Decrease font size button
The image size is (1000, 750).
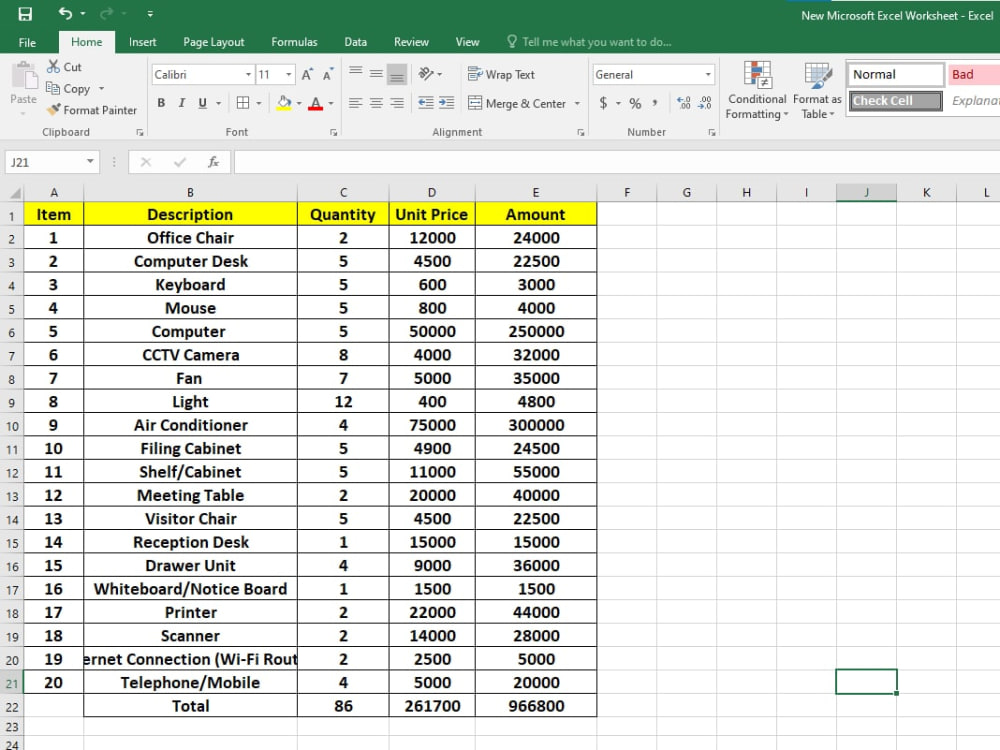[328, 75]
